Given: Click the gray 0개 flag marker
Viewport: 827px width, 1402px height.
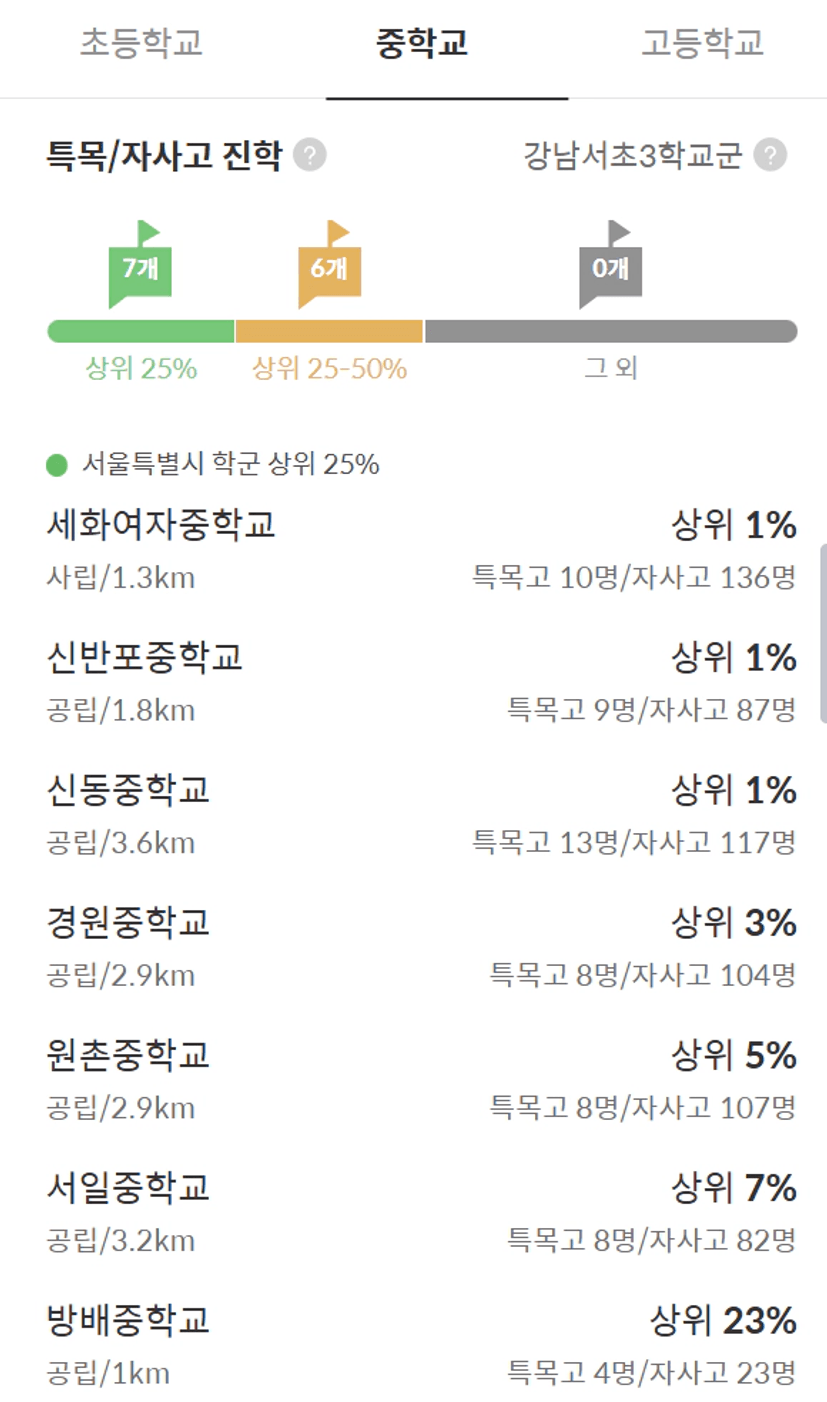Looking at the screenshot, I should point(610,268).
